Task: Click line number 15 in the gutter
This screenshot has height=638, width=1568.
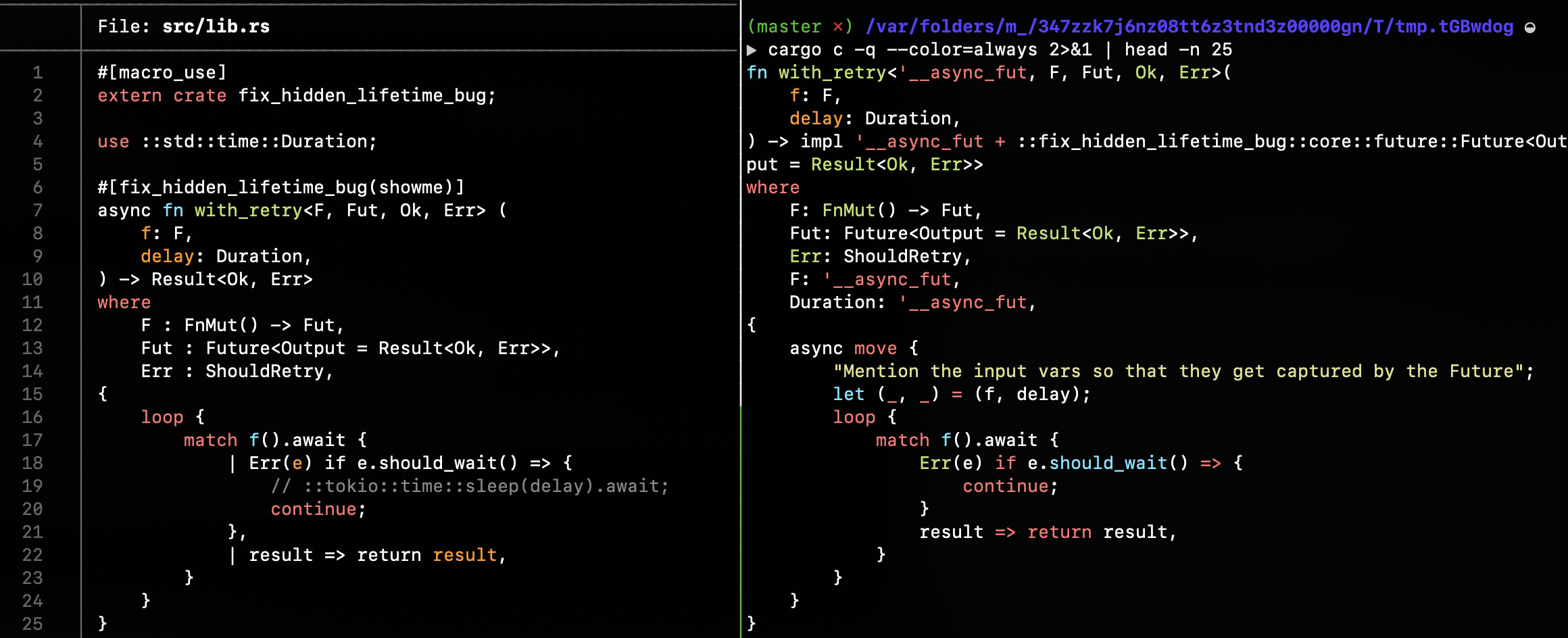Action: [32, 394]
